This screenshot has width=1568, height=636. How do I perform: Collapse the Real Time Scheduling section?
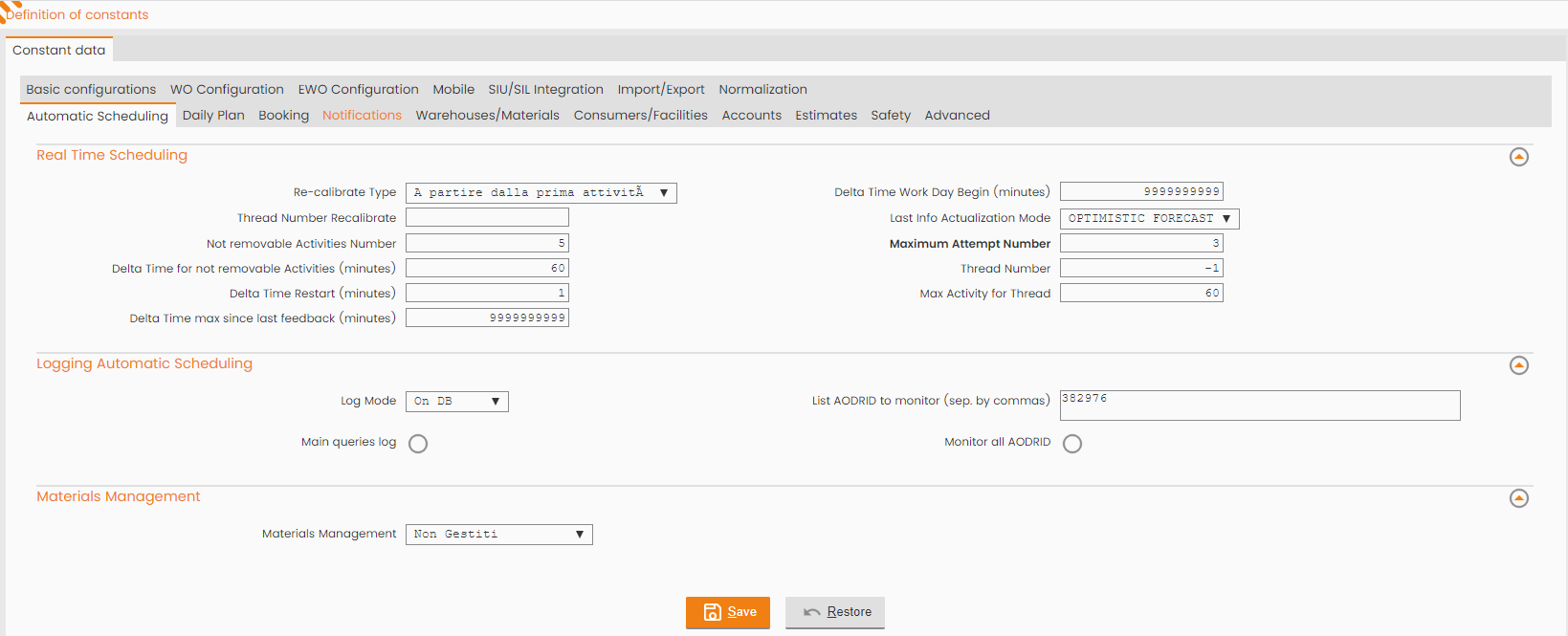(1518, 157)
